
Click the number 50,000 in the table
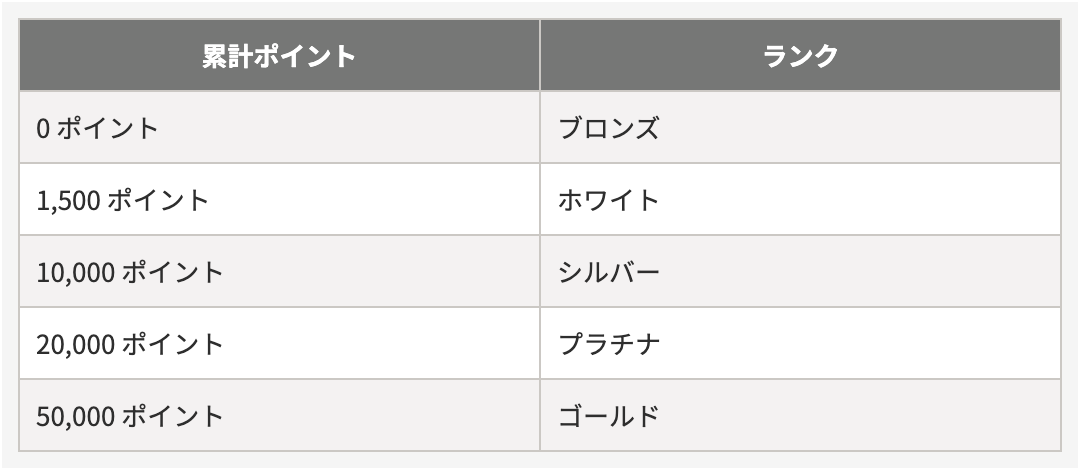click(x=74, y=417)
